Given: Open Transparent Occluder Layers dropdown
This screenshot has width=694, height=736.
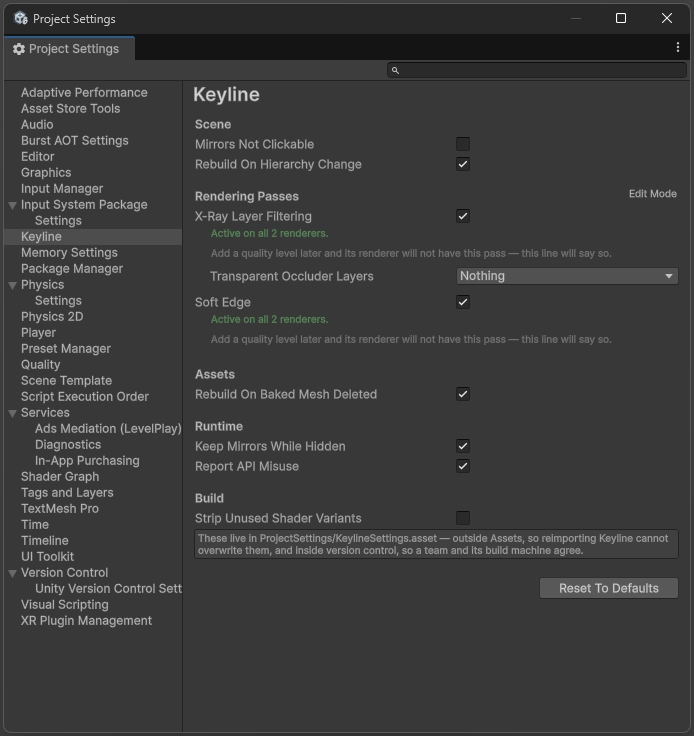Looking at the screenshot, I should point(567,276).
